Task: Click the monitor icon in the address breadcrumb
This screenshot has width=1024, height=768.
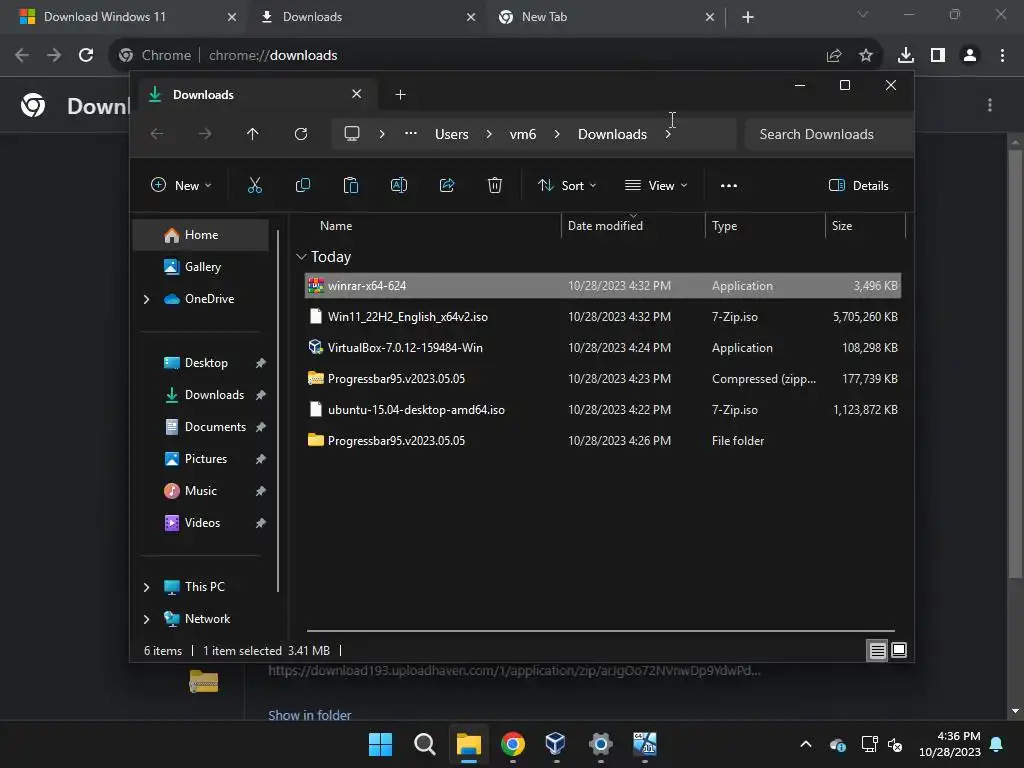Action: [x=352, y=134]
